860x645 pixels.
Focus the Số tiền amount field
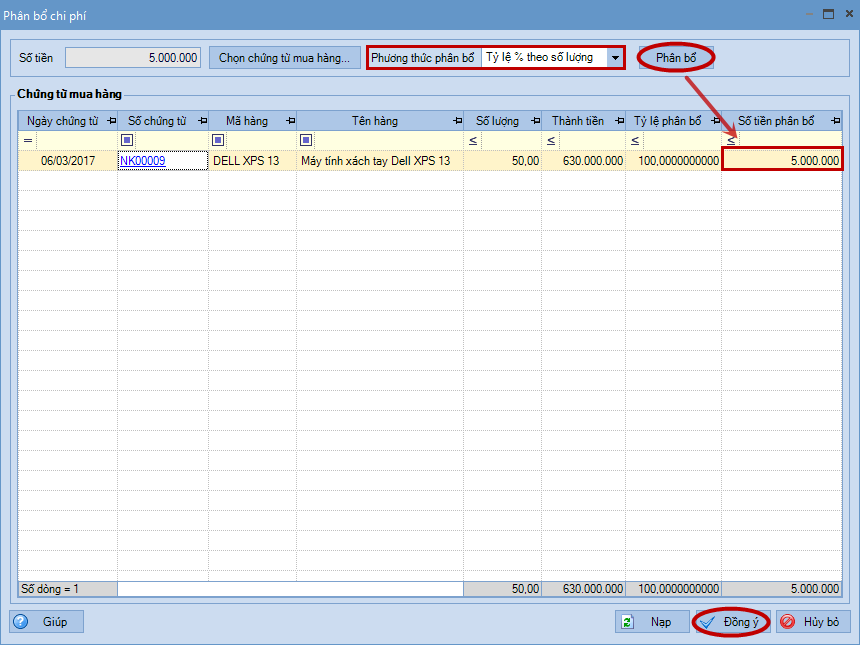pyautogui.click(x=133, y=58)
